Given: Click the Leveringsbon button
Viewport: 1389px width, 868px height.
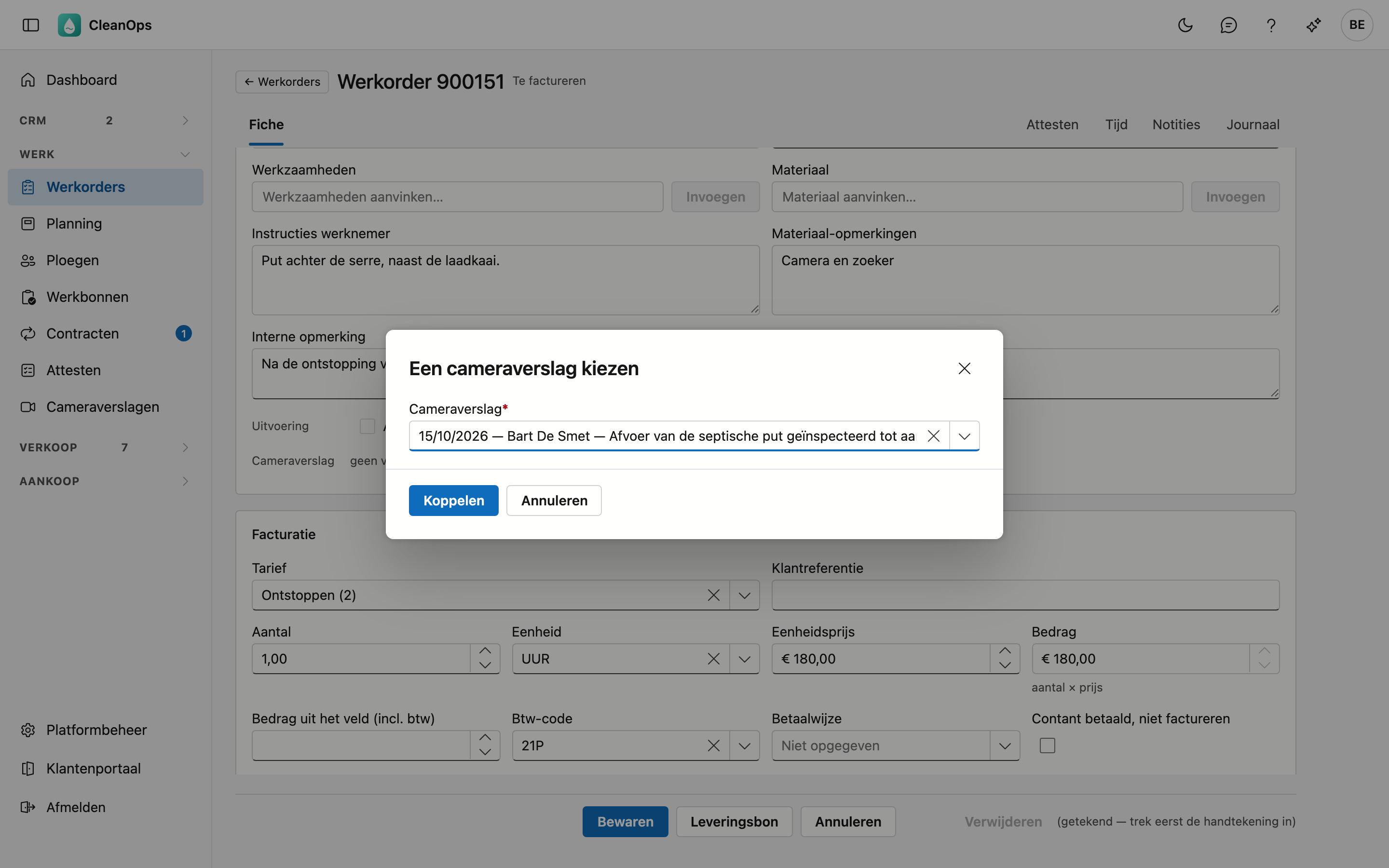Looking at the screenshot, I should (x=734, y=822).
